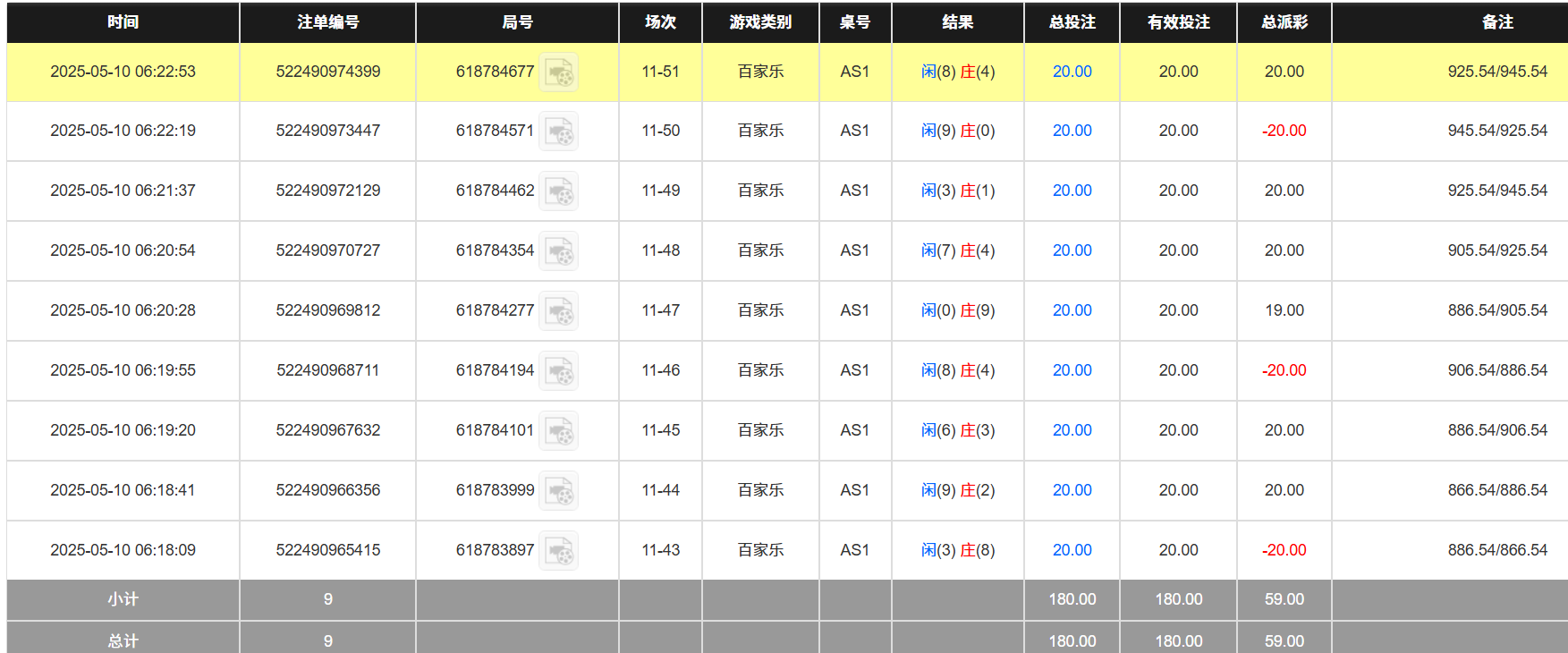
Task: Click bet number 522490974399
Action: [327, 72]
